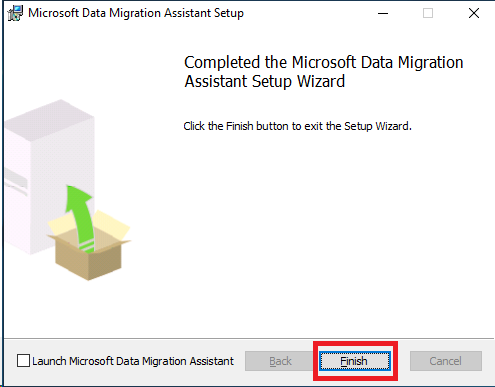The image size is (495, 387).
Task: Click the gray footer area left of the checkbox
Action: (10, 361)
